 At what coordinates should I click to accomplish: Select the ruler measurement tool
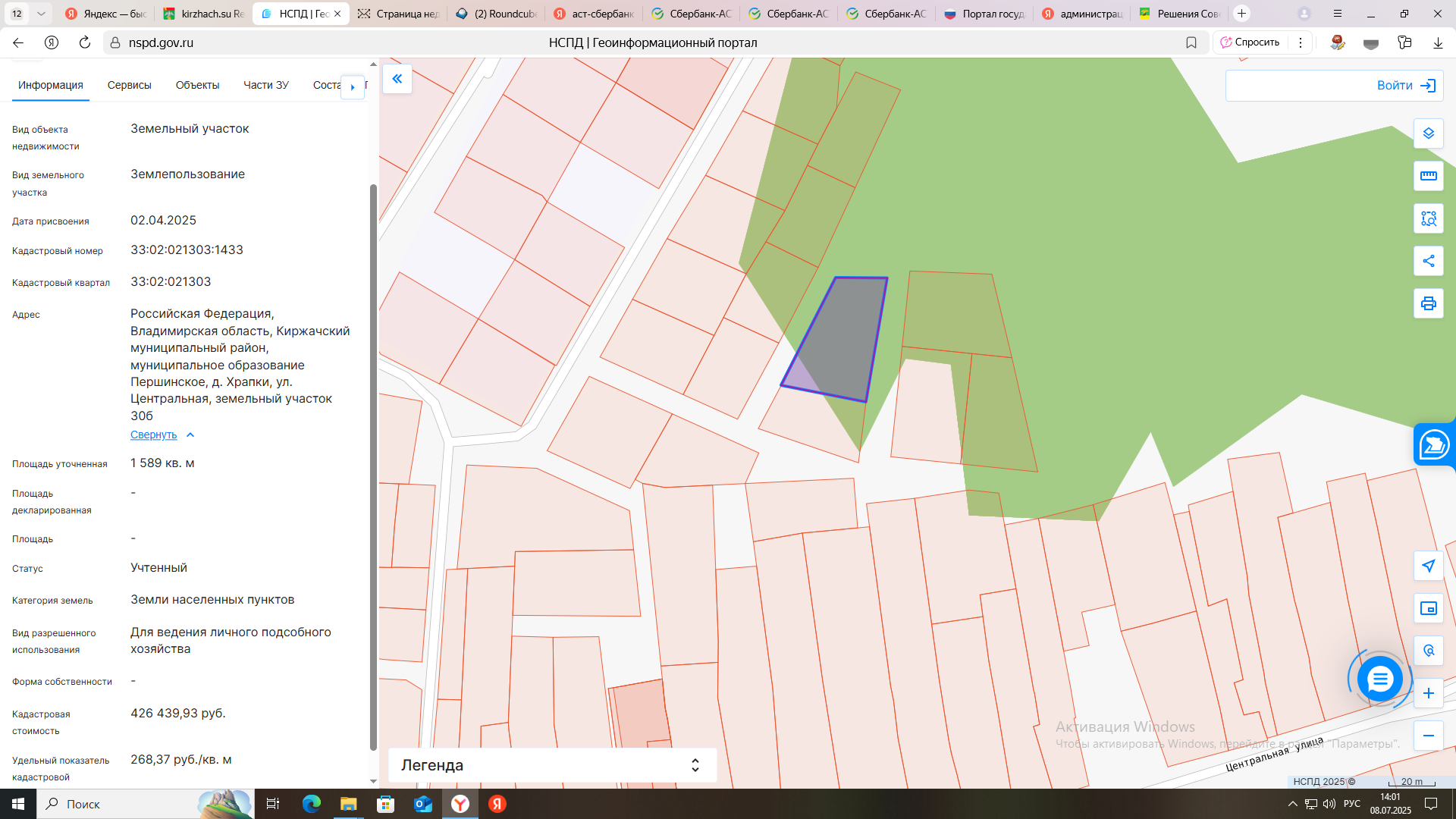click(1428, 176)
